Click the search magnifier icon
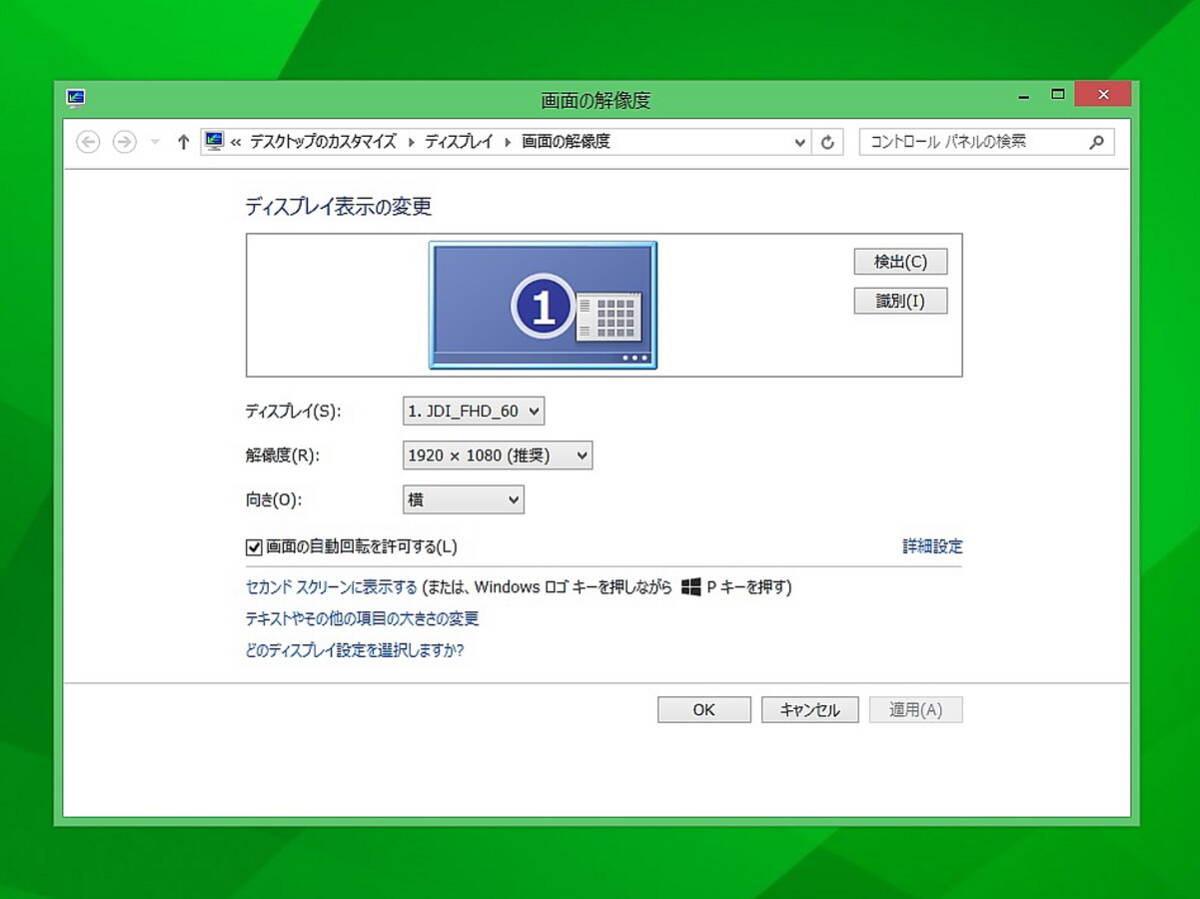 (1096, 142)
